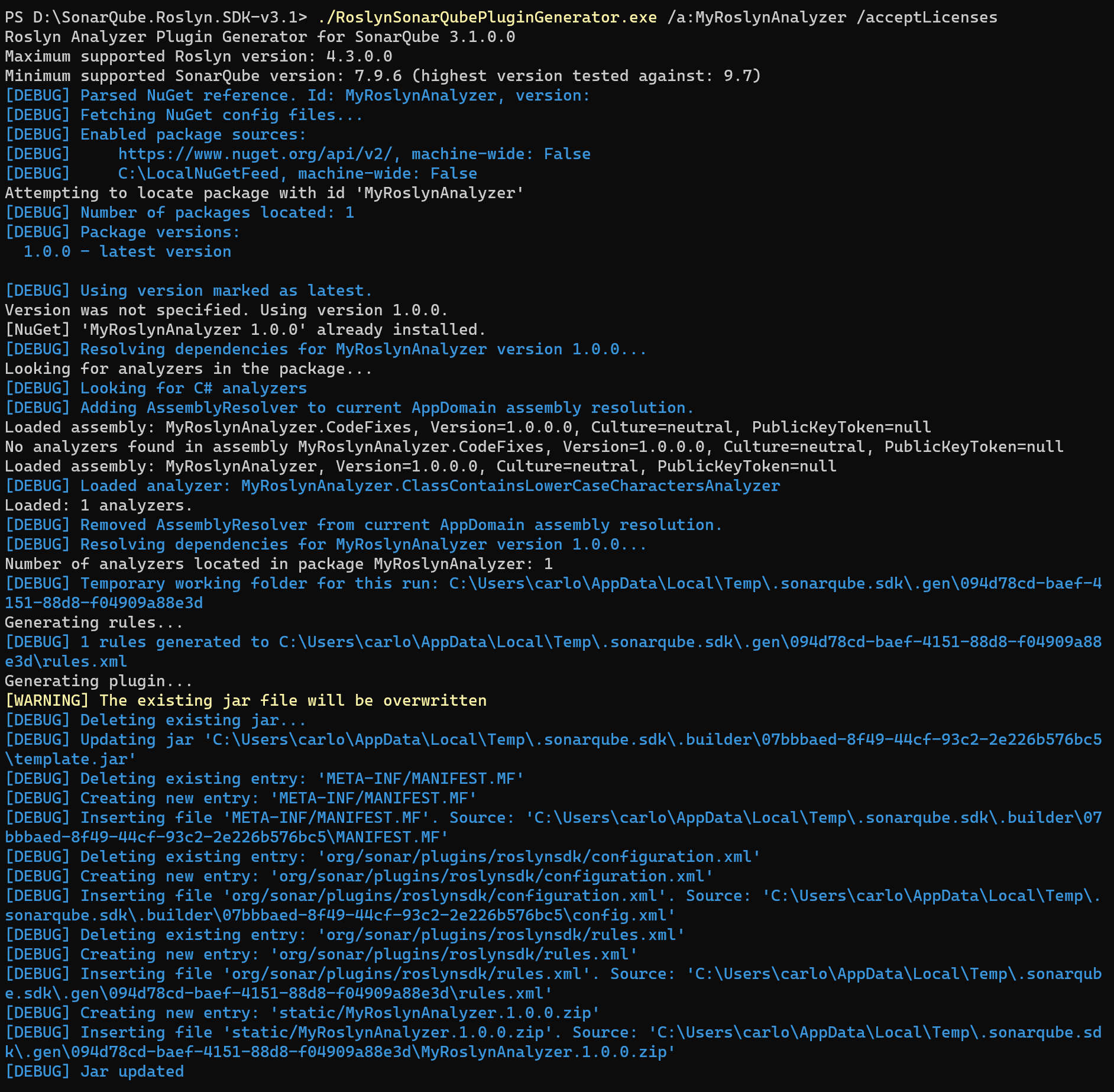Click the 'Number of packages located: 1' line
This screenshot has width=1114, height=1092.
(x=180, y=212)
